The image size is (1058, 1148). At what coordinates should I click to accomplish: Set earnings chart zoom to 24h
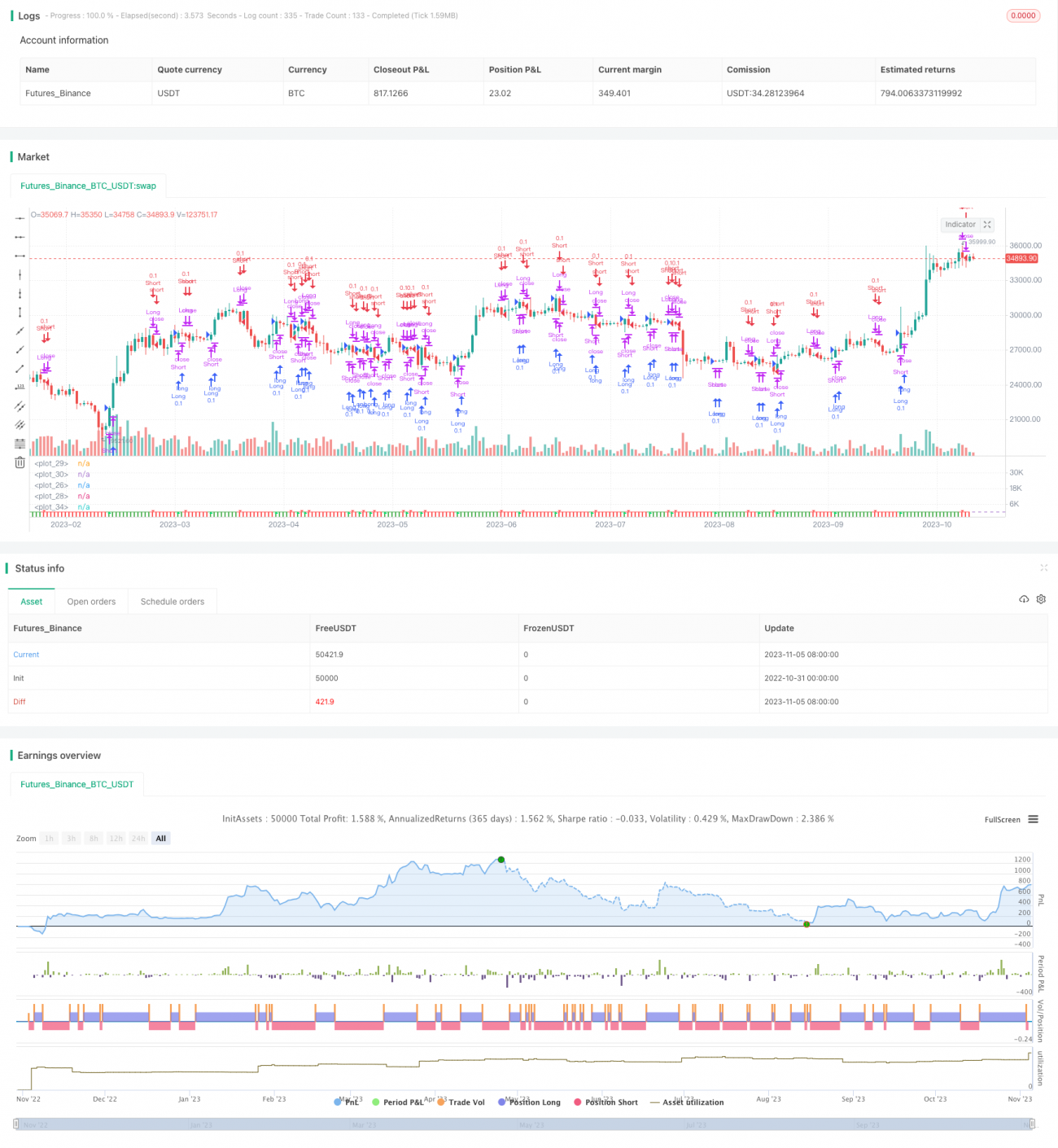(x=138, y=839)
